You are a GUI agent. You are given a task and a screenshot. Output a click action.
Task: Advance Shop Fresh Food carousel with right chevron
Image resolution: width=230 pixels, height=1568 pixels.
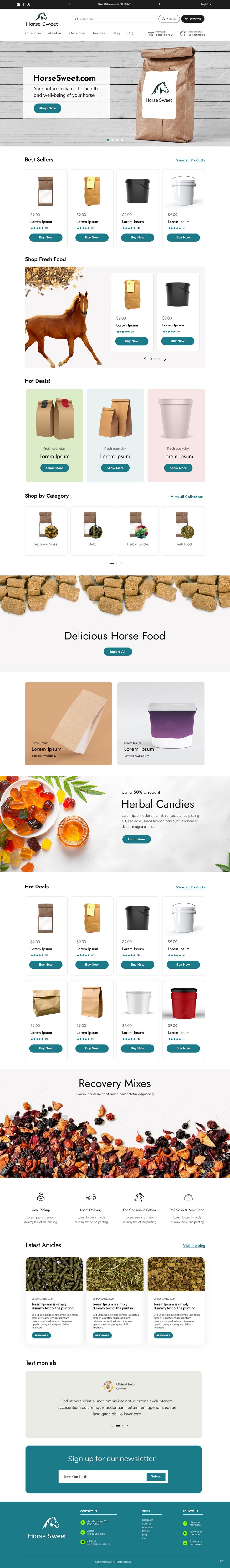tap(165, 358)
